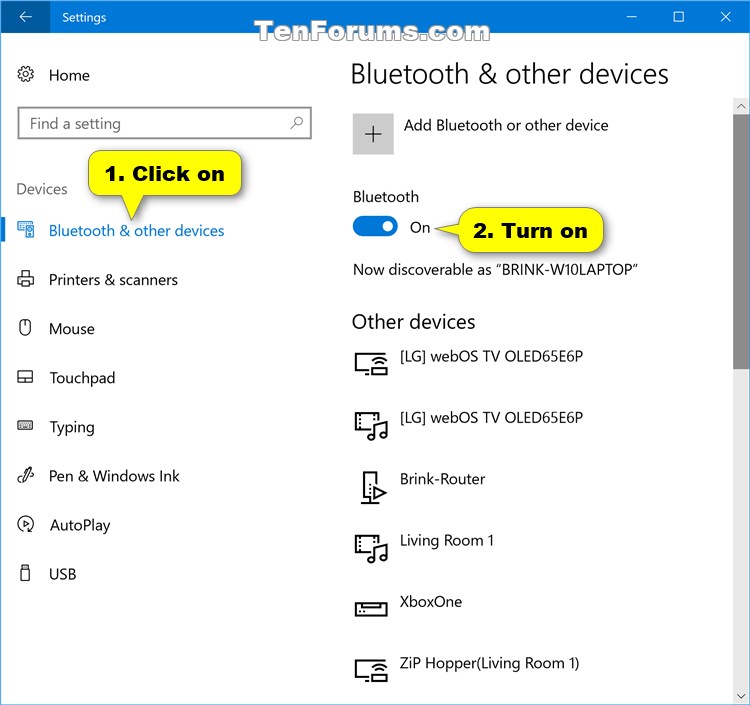Click the XboxOne console icon

click(x=371, y=609)
